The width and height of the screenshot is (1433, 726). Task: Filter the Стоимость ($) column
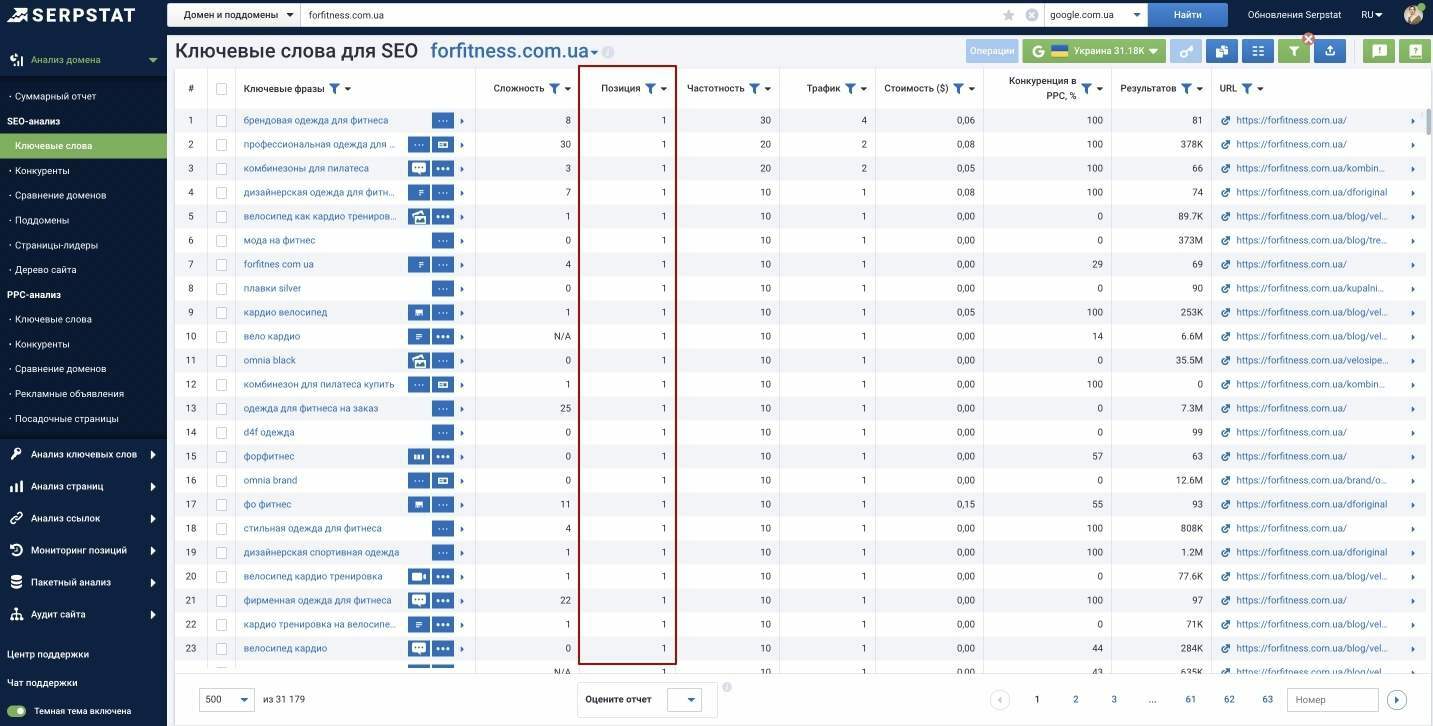coord(958,88)
